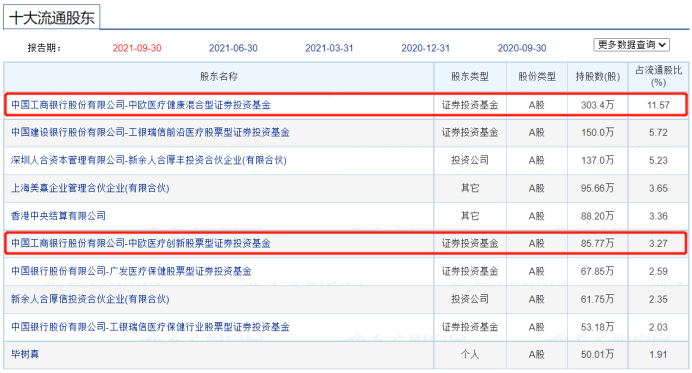This screenshot has width=692, height=373.
Task: Select report period 2021-09-30
Action: pos(137,48)
